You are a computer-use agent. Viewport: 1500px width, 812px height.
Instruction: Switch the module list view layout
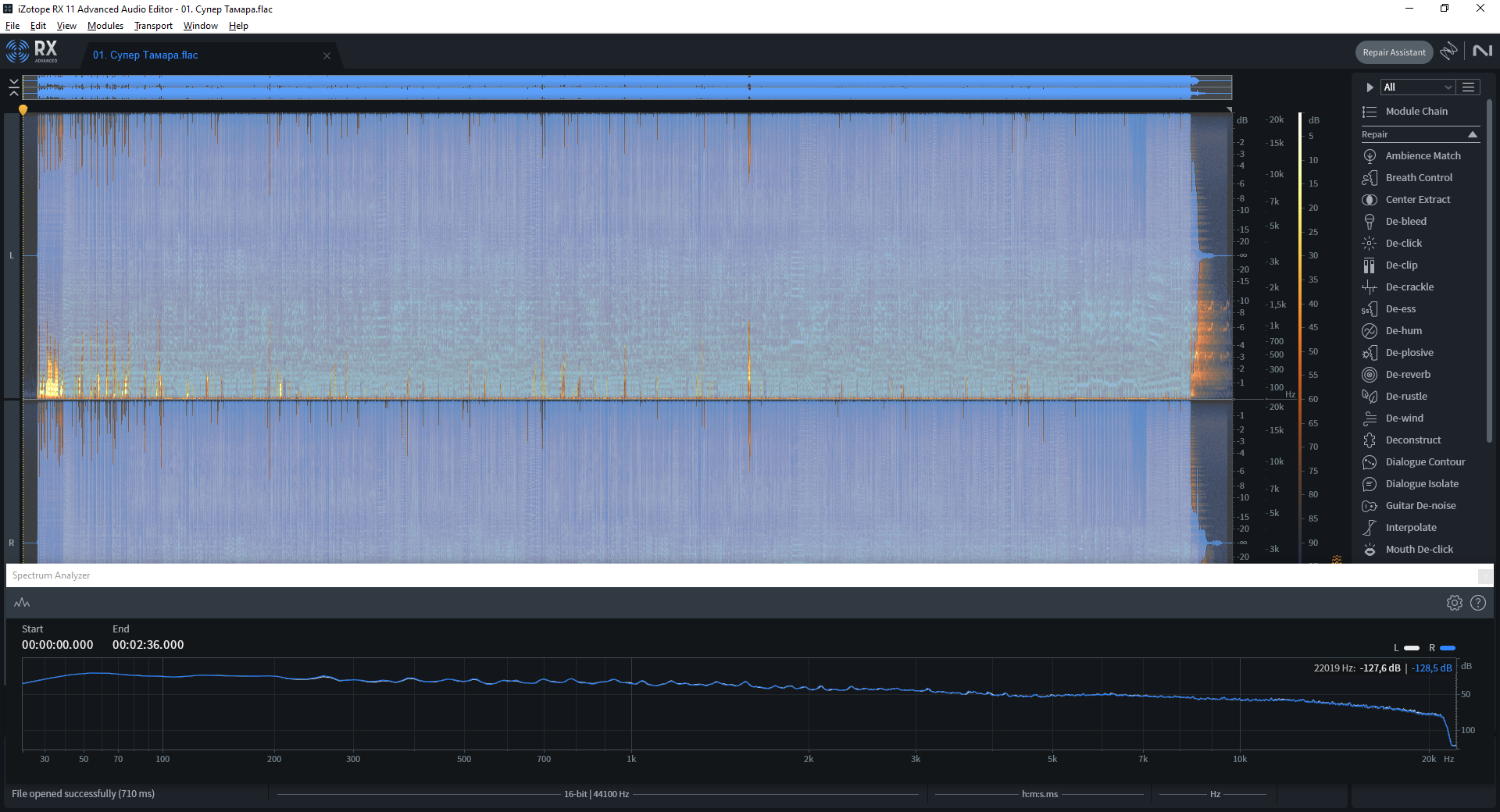click(1469, 87)
